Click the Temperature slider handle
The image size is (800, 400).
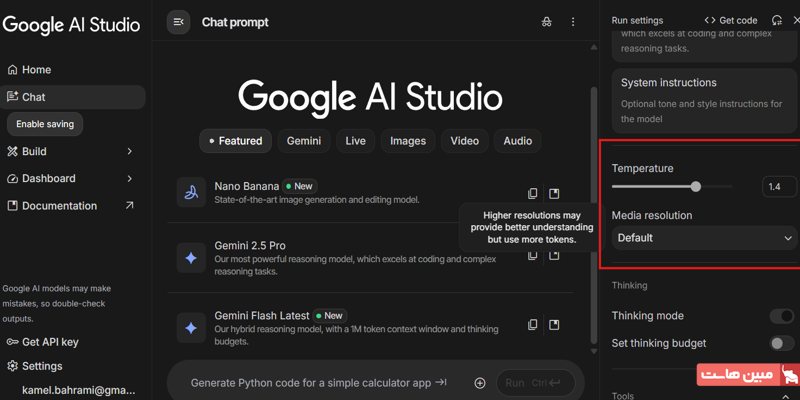pos(696,186)
